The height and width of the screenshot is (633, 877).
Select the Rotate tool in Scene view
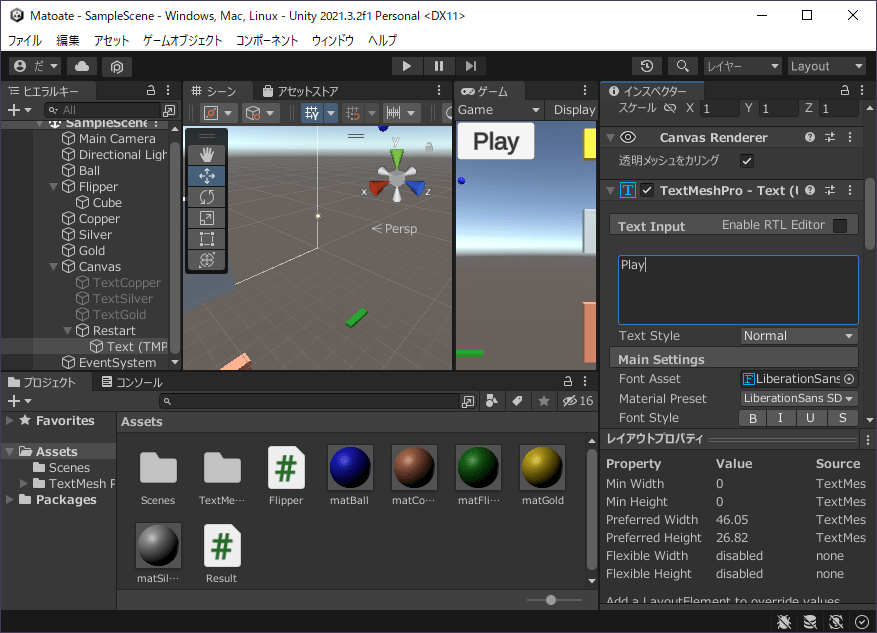(x=207, y=197)
